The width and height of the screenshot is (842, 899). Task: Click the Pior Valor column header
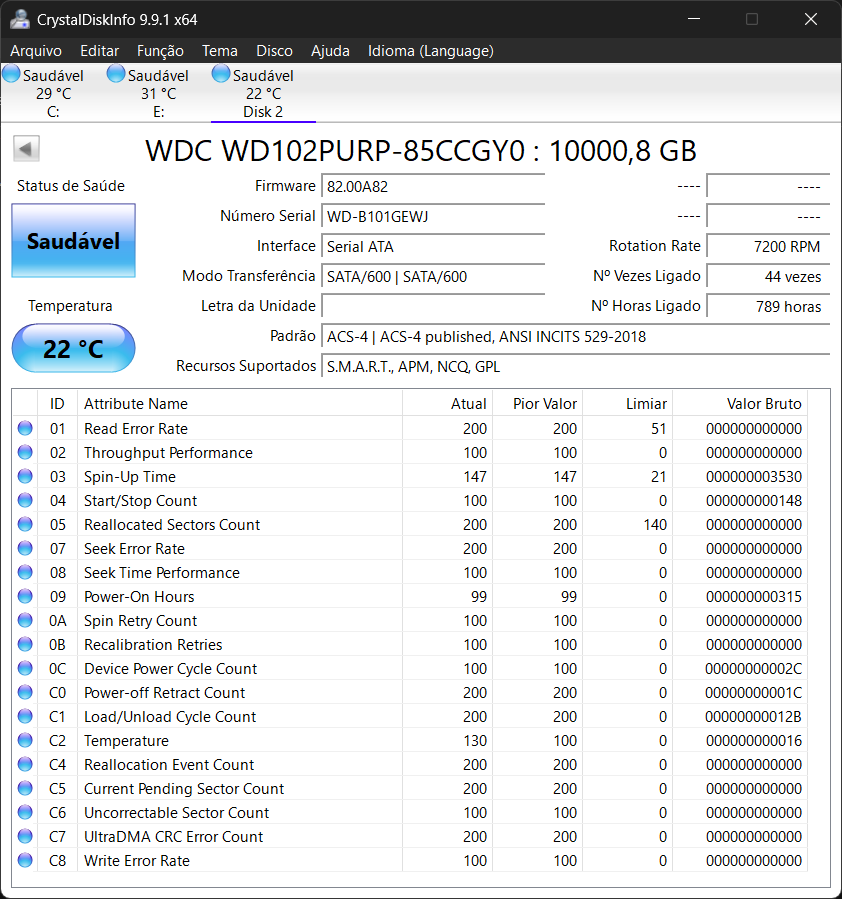(x=538, y=403)
